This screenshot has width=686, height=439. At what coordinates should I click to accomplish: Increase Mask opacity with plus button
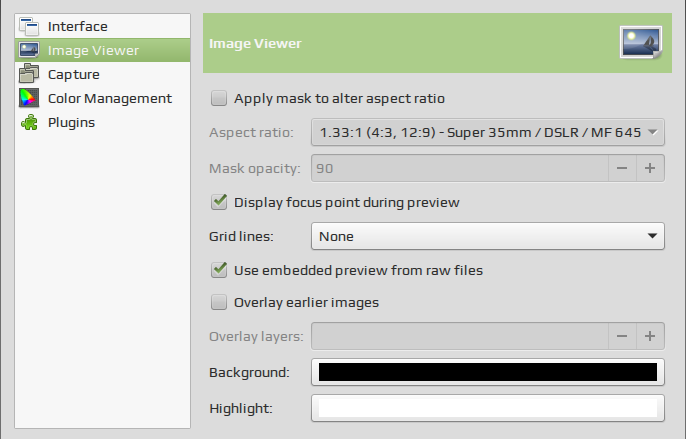[x=650, y=168]
